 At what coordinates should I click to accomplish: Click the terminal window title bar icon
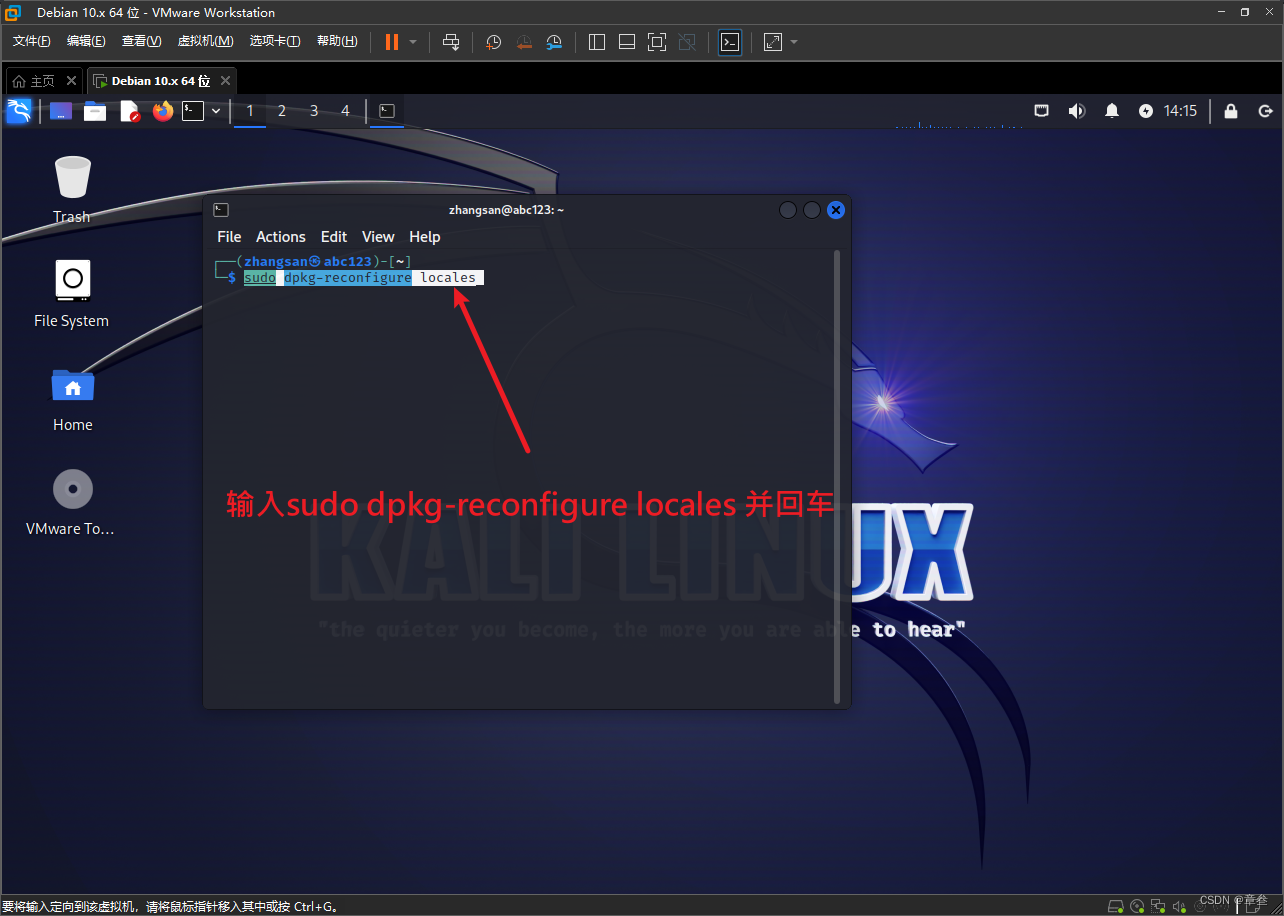221,210
